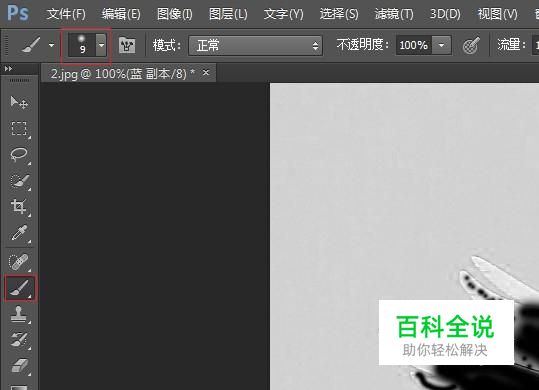This screenshot has width=539, height=390.
Task: Open the 滤镜(T) menu
Action: click(x=394, y=14)
